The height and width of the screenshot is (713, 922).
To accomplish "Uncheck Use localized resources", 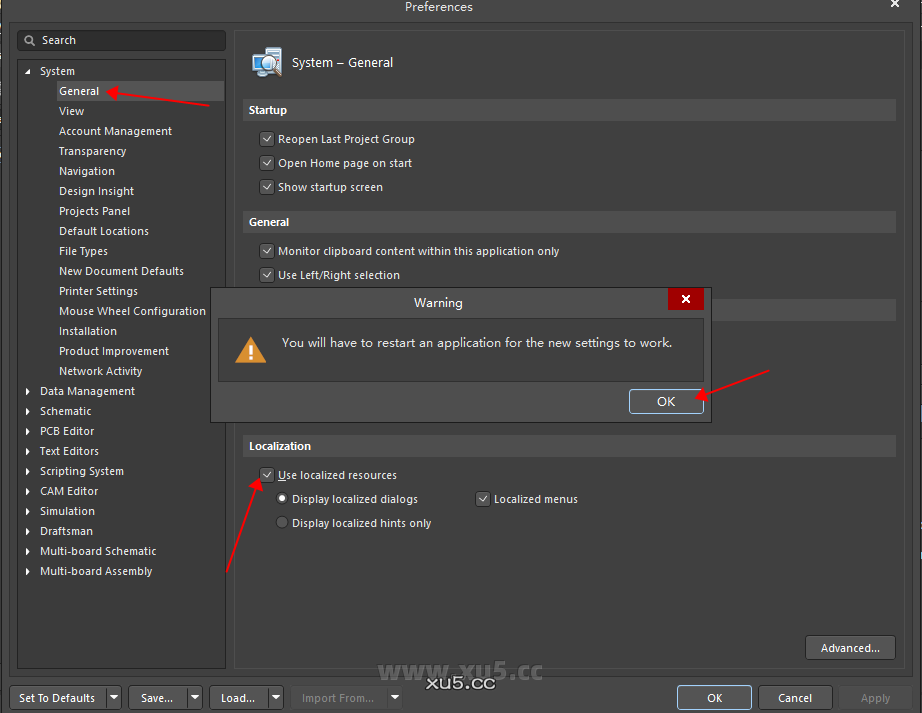I will click(267, 474).
